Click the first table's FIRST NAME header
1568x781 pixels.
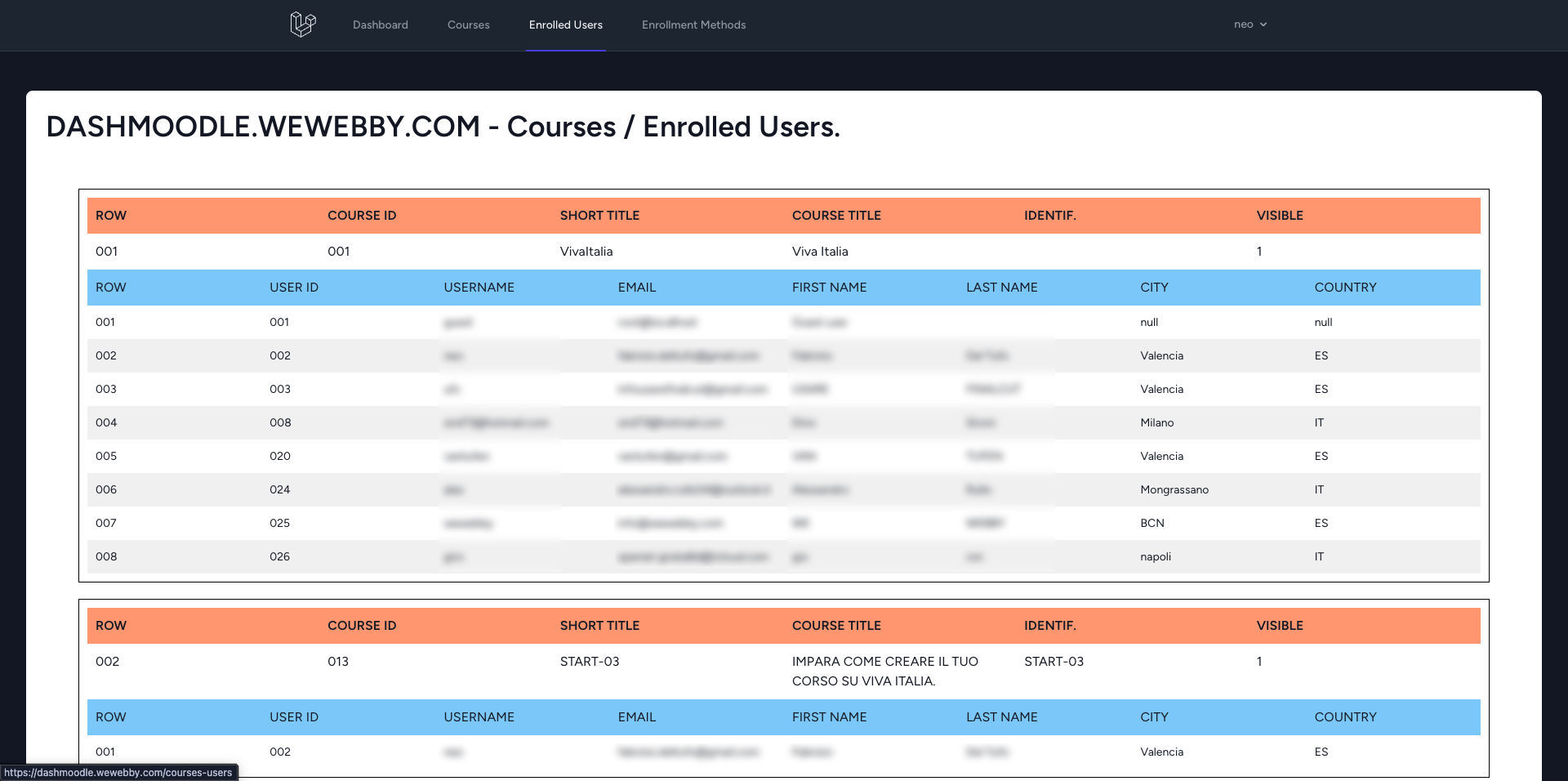pos(830,288)
